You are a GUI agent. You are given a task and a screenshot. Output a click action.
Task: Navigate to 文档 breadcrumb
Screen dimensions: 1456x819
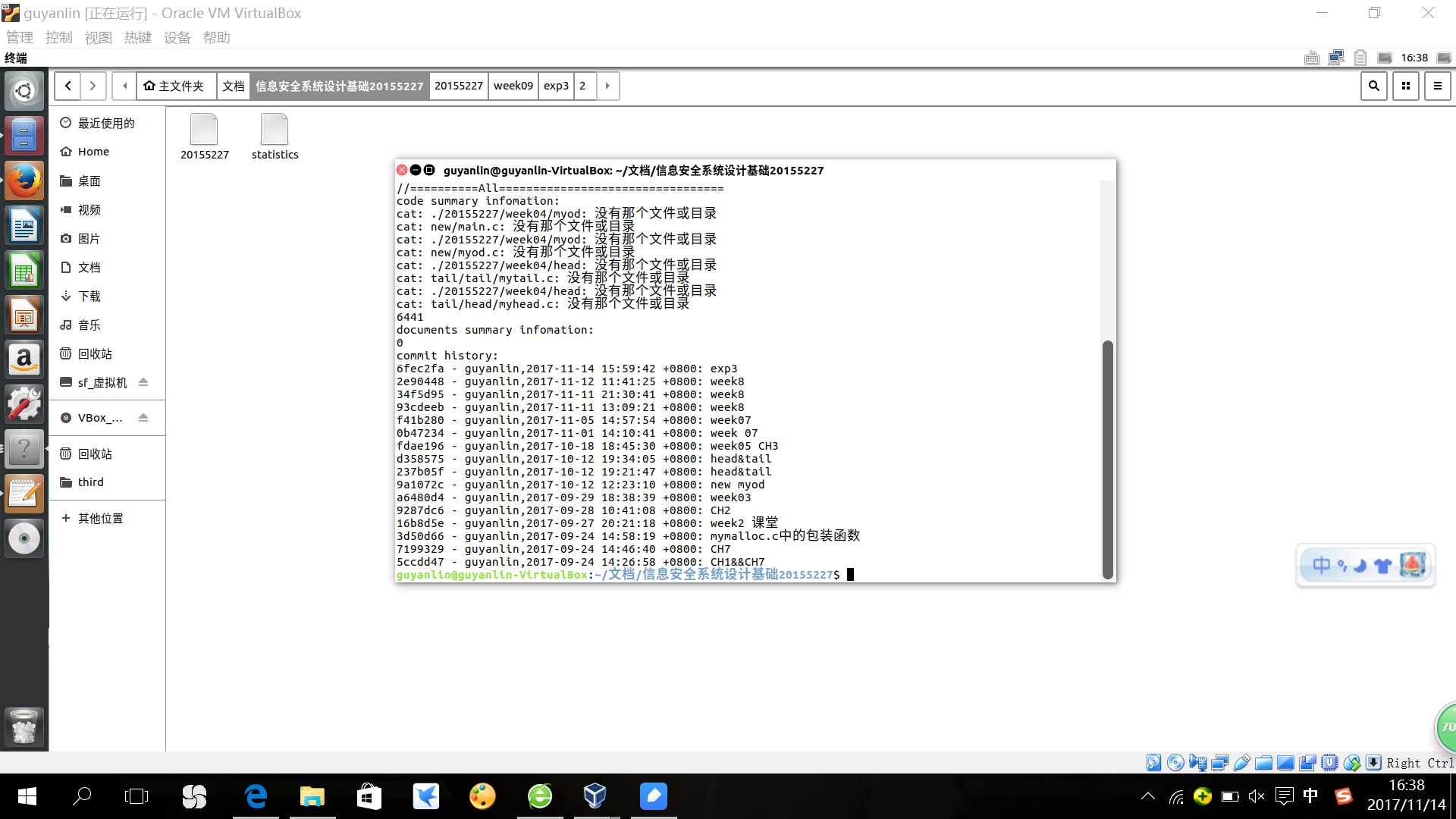233,86
